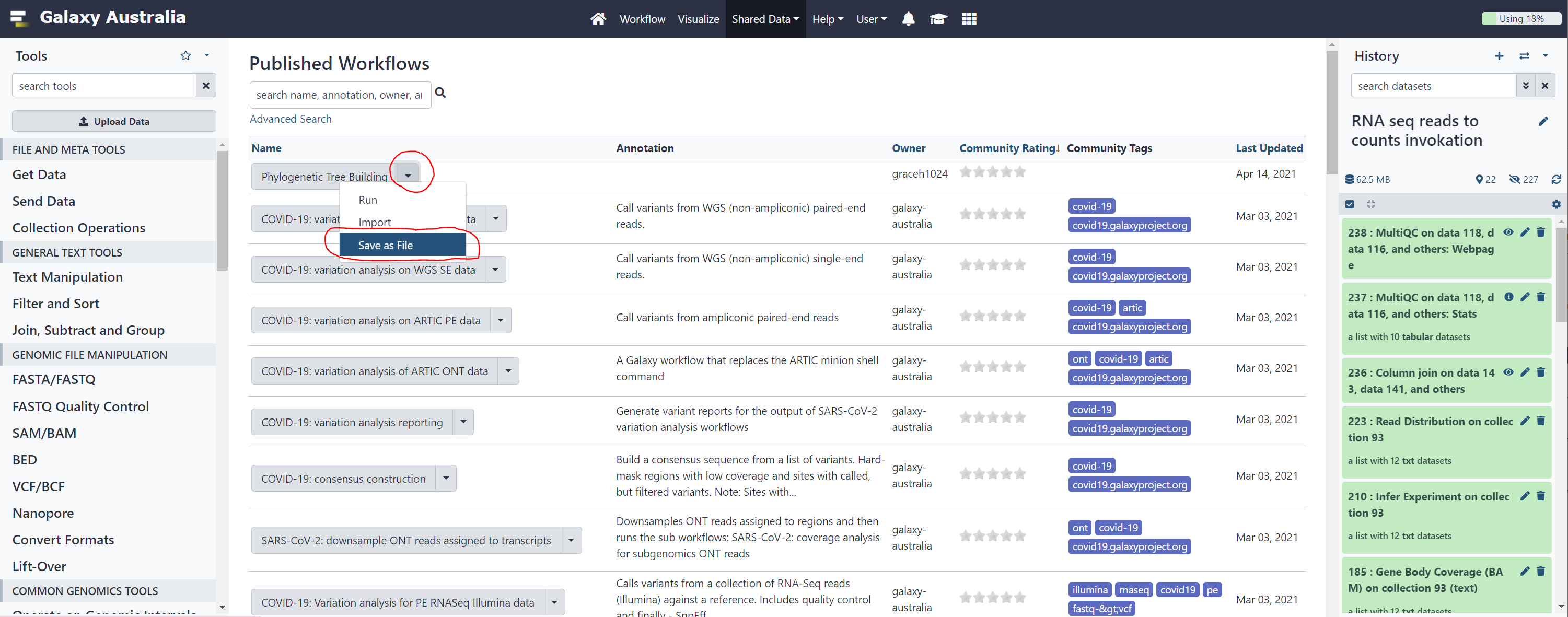Open dropdown for COVID-19 consensus construction
Image resolution: width=1568 pixels, height=617 pixels.
click(446, 478)
